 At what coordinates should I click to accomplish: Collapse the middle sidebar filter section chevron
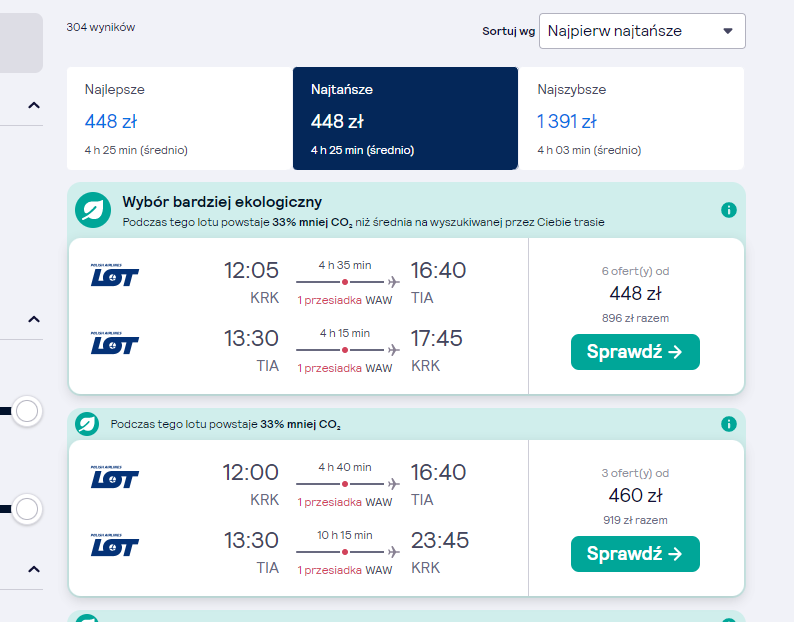click(34, 319)
